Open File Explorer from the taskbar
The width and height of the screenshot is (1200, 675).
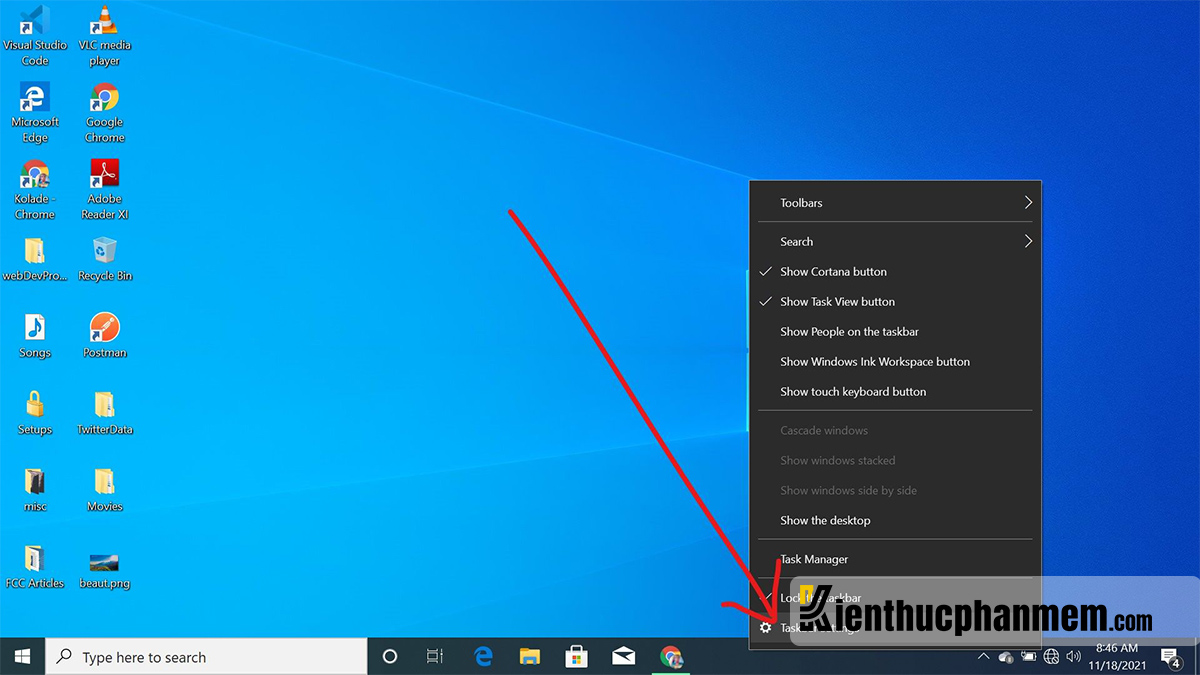(530, 656)
